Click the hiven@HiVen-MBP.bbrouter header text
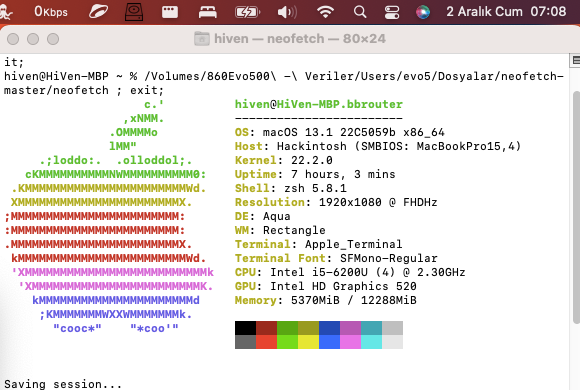 (x=318, y=104)
